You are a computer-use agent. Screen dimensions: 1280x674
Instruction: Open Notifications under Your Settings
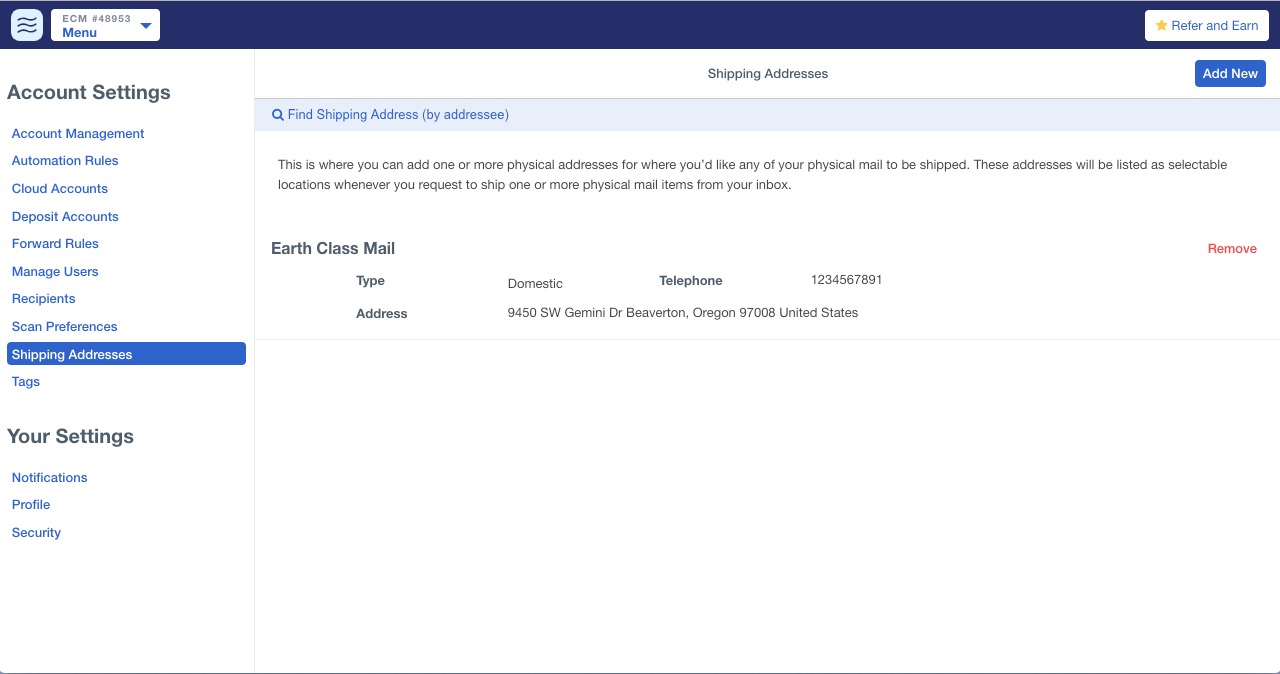[50, 478]
